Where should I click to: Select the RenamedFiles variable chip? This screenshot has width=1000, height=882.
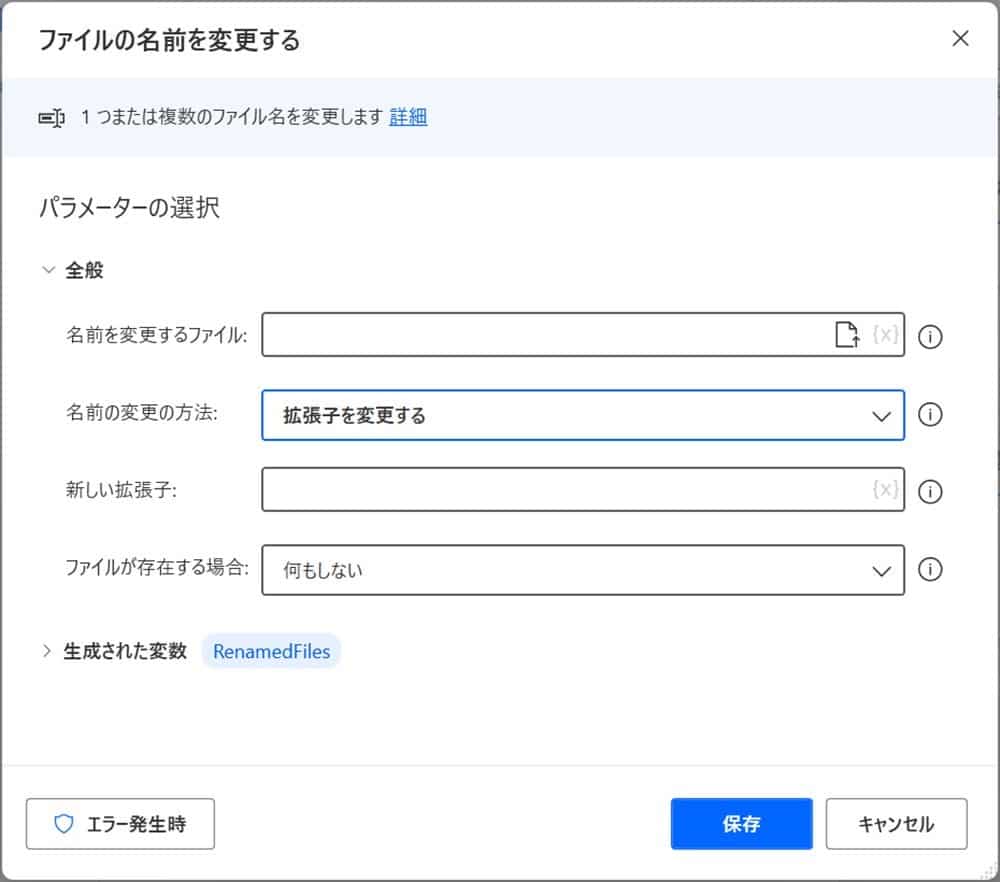tap(271, 651)
